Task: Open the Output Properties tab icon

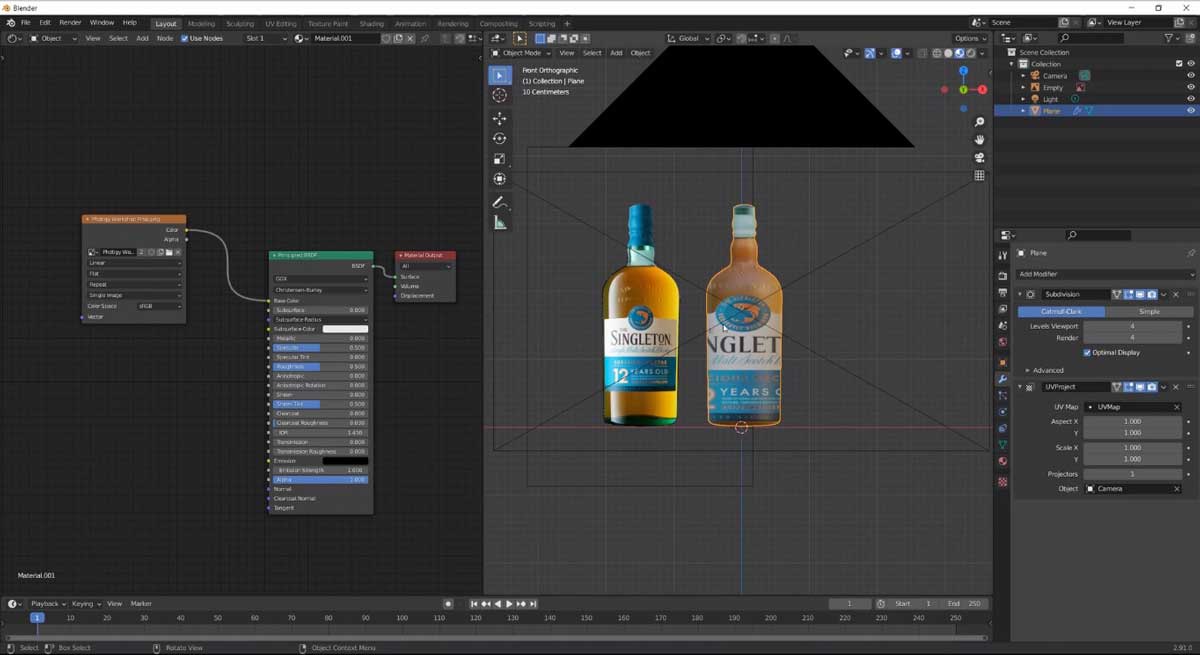Action: (x=1002, y=293)
